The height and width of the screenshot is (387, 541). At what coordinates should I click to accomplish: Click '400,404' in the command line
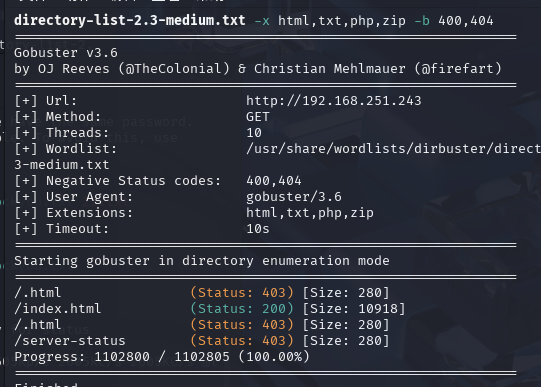pos(466,21)
